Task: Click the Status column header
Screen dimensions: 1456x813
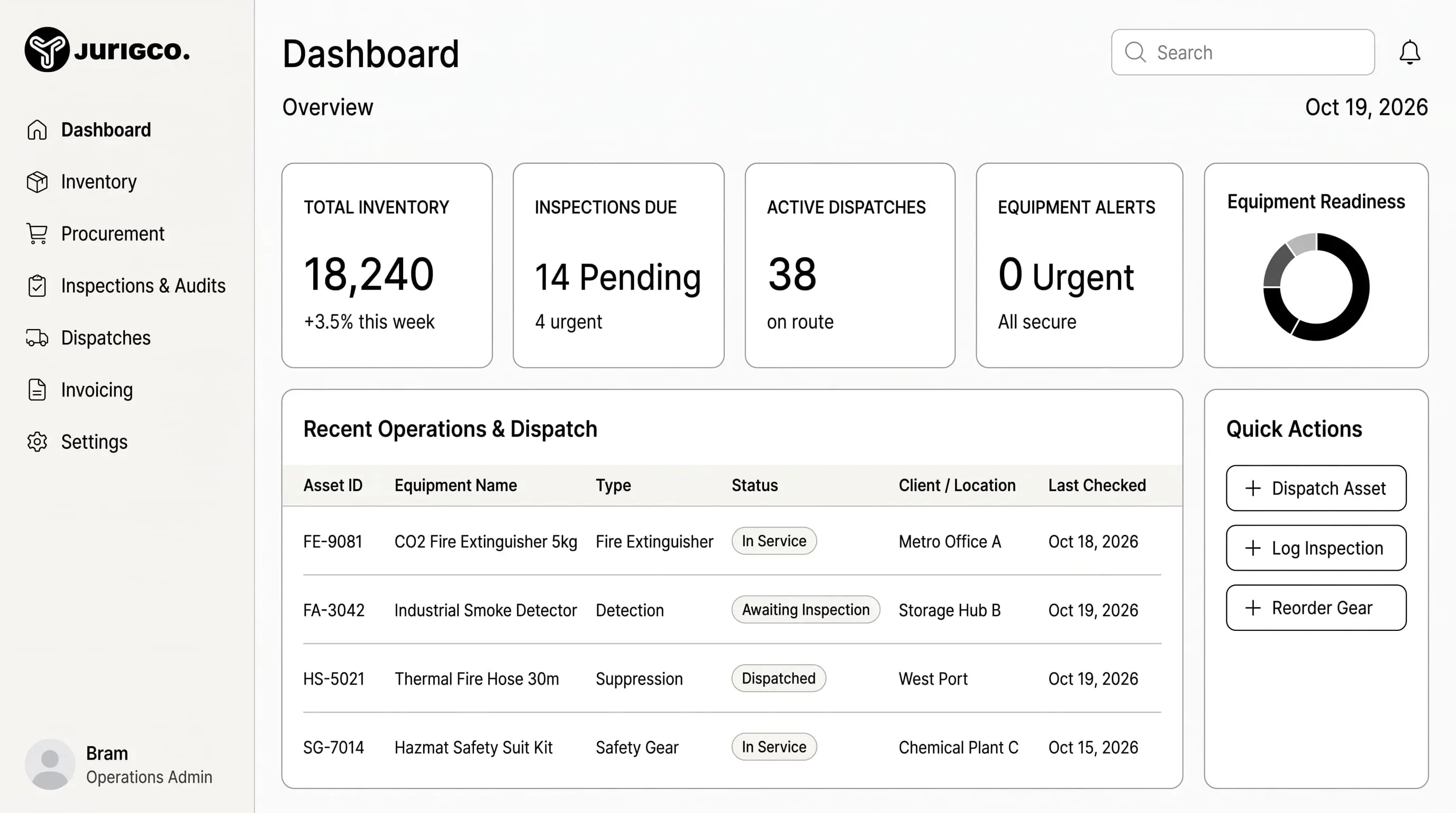Action: coord(754,485)
